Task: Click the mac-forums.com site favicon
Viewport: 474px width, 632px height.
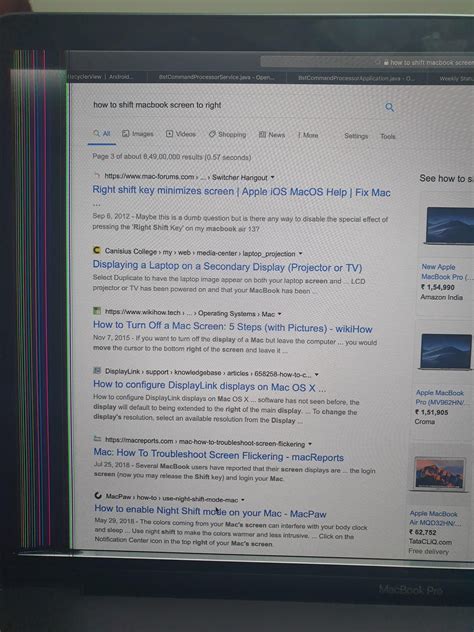Action: (96, 175)
